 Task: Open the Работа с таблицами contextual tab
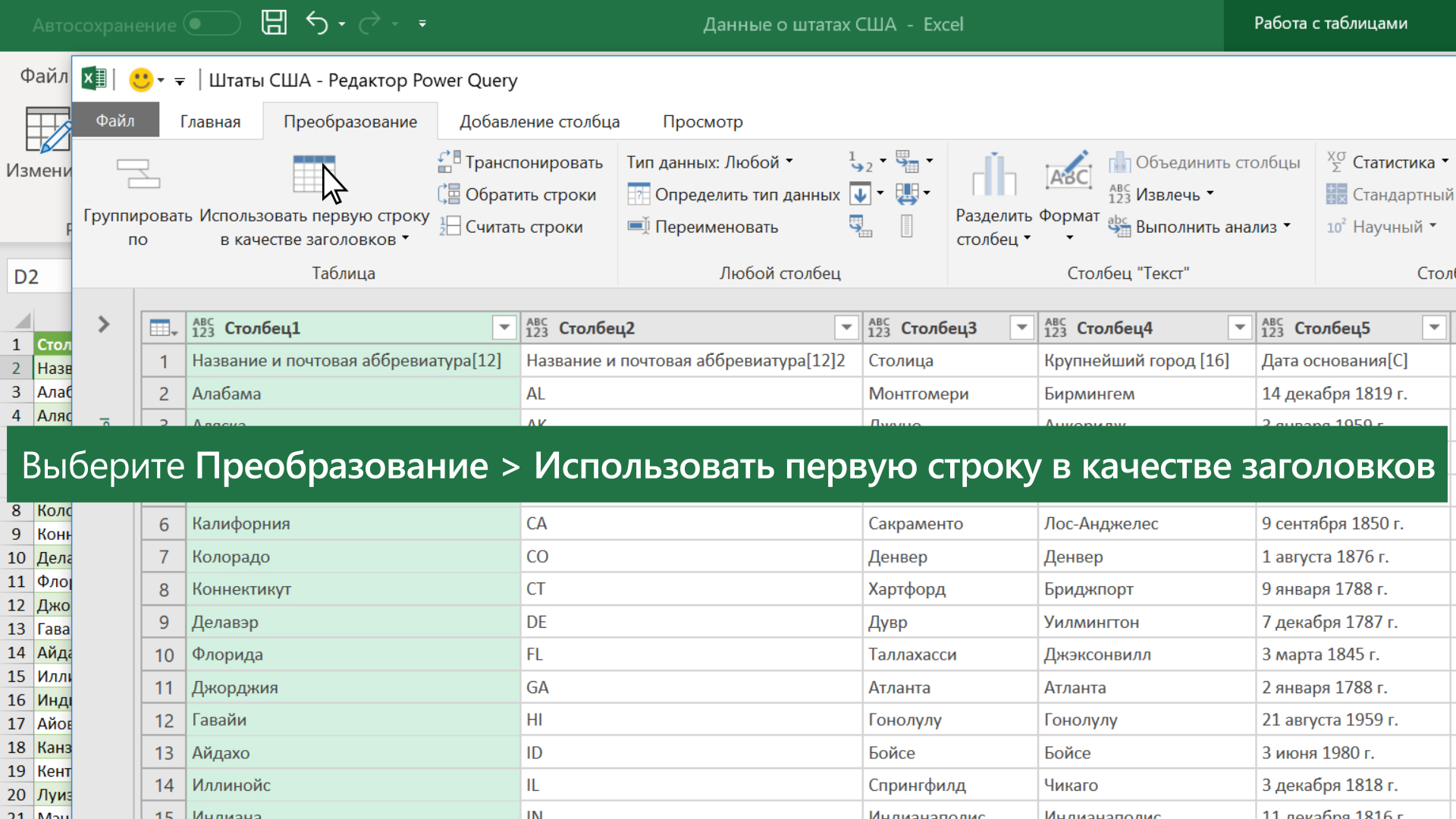pyautogui.click(x=1331, y=24)
